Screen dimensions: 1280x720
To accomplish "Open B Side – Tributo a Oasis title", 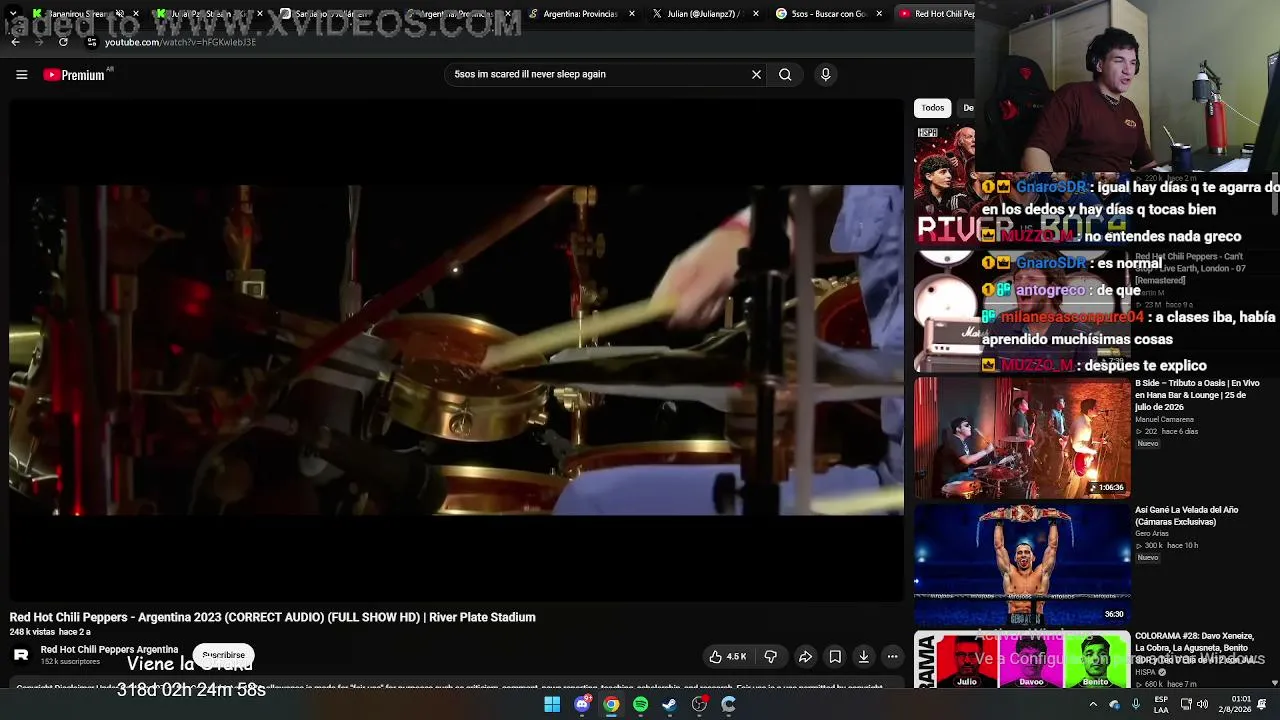I will pyautogui.click(x=1197, y=395).
